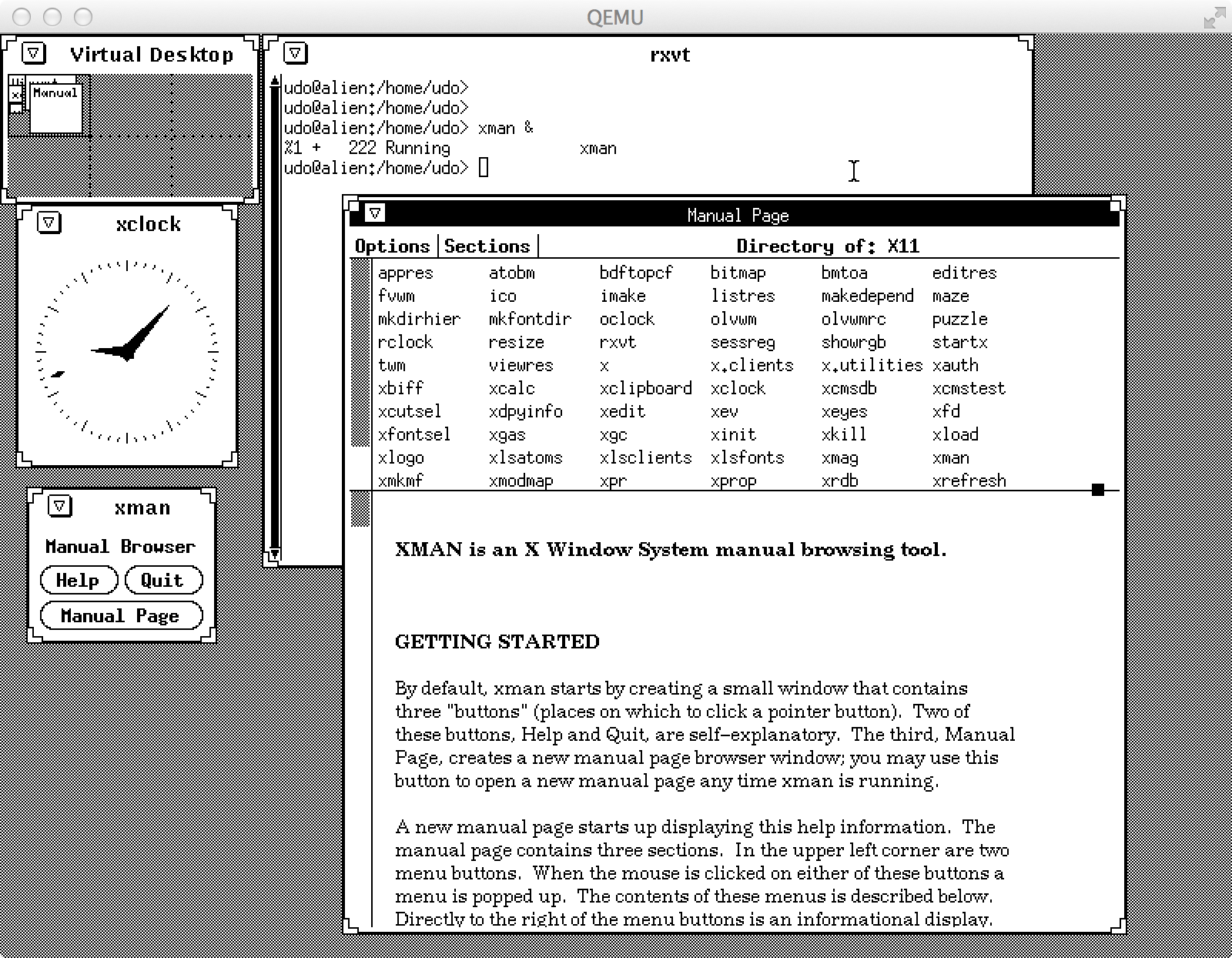Click the Quit button in xman

click(162, 579)
